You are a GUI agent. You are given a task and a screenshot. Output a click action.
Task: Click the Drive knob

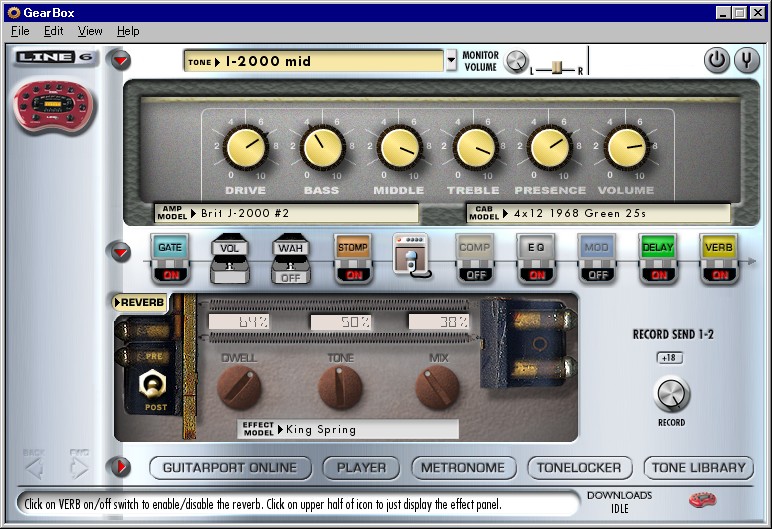click(246, 147)
